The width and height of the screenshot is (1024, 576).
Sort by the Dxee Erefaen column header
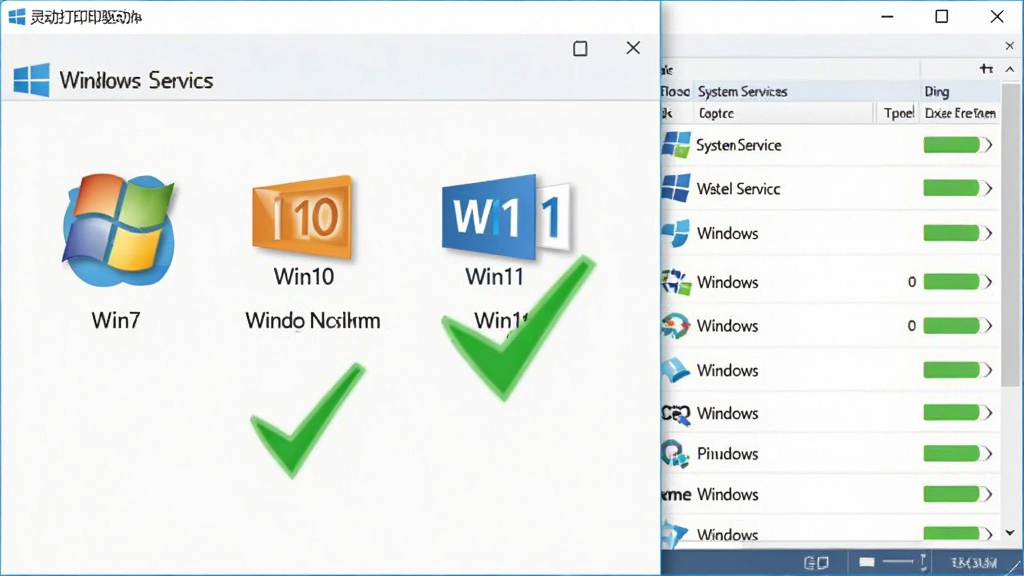pos(960,113)
